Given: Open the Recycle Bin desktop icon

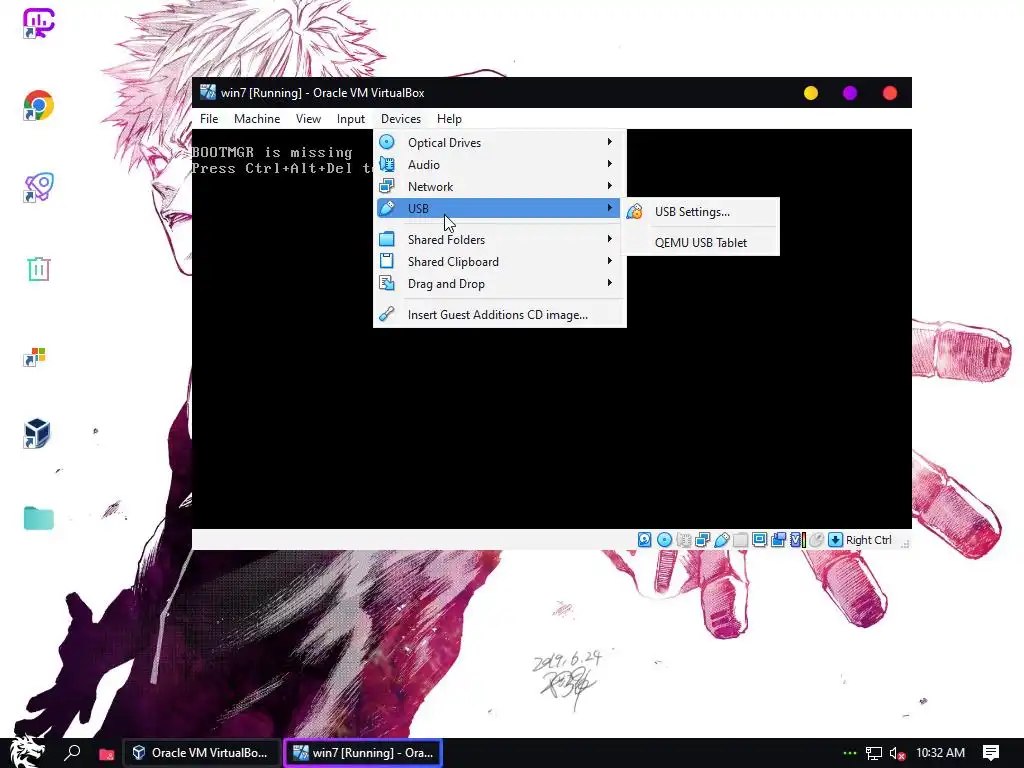Looking at the screenshot, I should [x=39, y=268].
